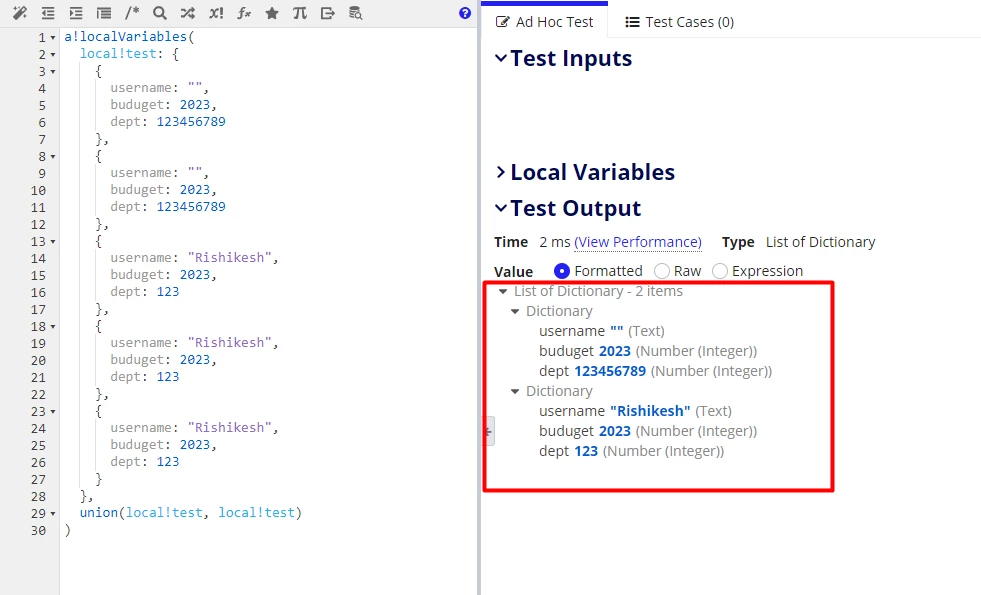Fold code at line 29 arrow
This screenshot has width=981, height=595.
[53, 514]
